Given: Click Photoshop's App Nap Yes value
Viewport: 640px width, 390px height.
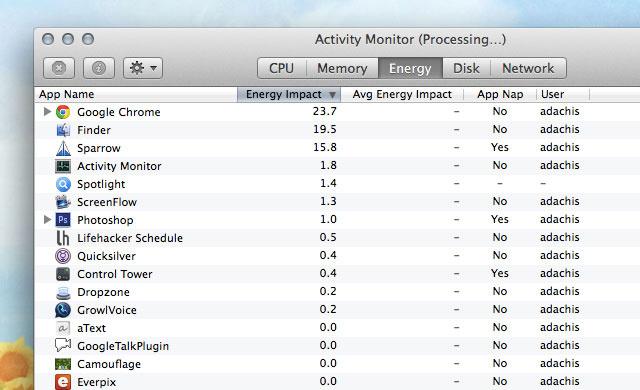Looking at the screenshot, I should (x=500, y=219).
